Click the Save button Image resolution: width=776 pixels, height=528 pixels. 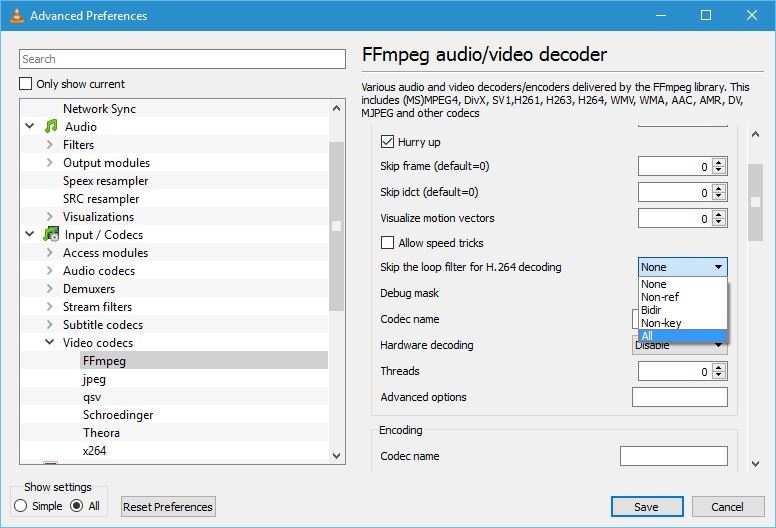[647, 507]
